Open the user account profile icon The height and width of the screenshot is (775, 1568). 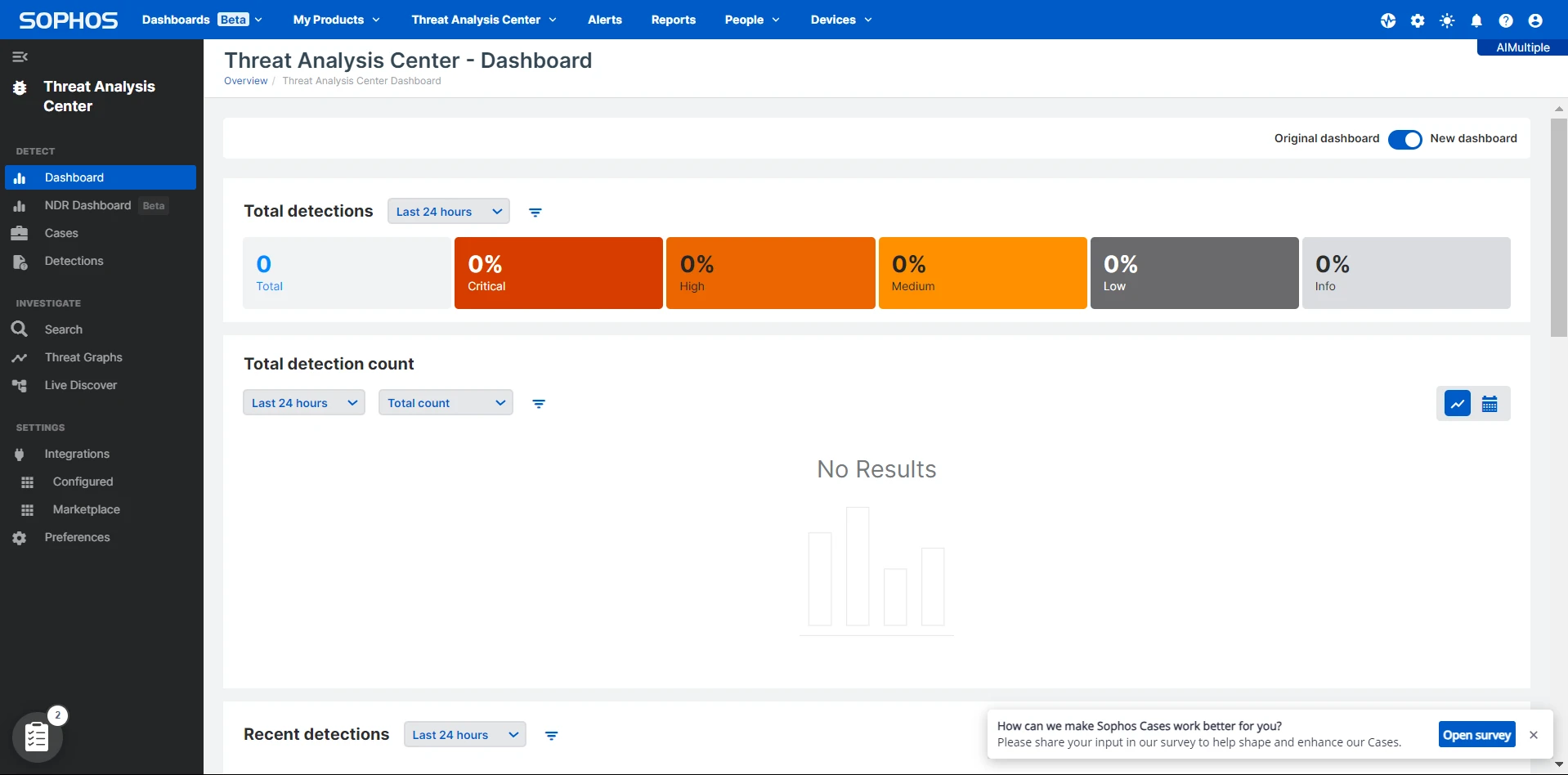click(1535, 20)
